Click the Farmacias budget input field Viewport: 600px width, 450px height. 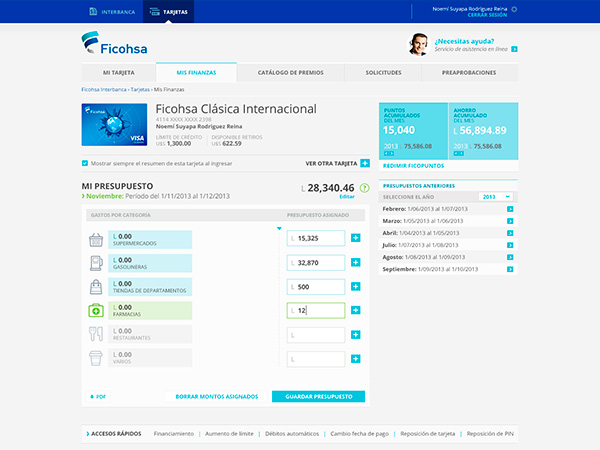point(316,310)
